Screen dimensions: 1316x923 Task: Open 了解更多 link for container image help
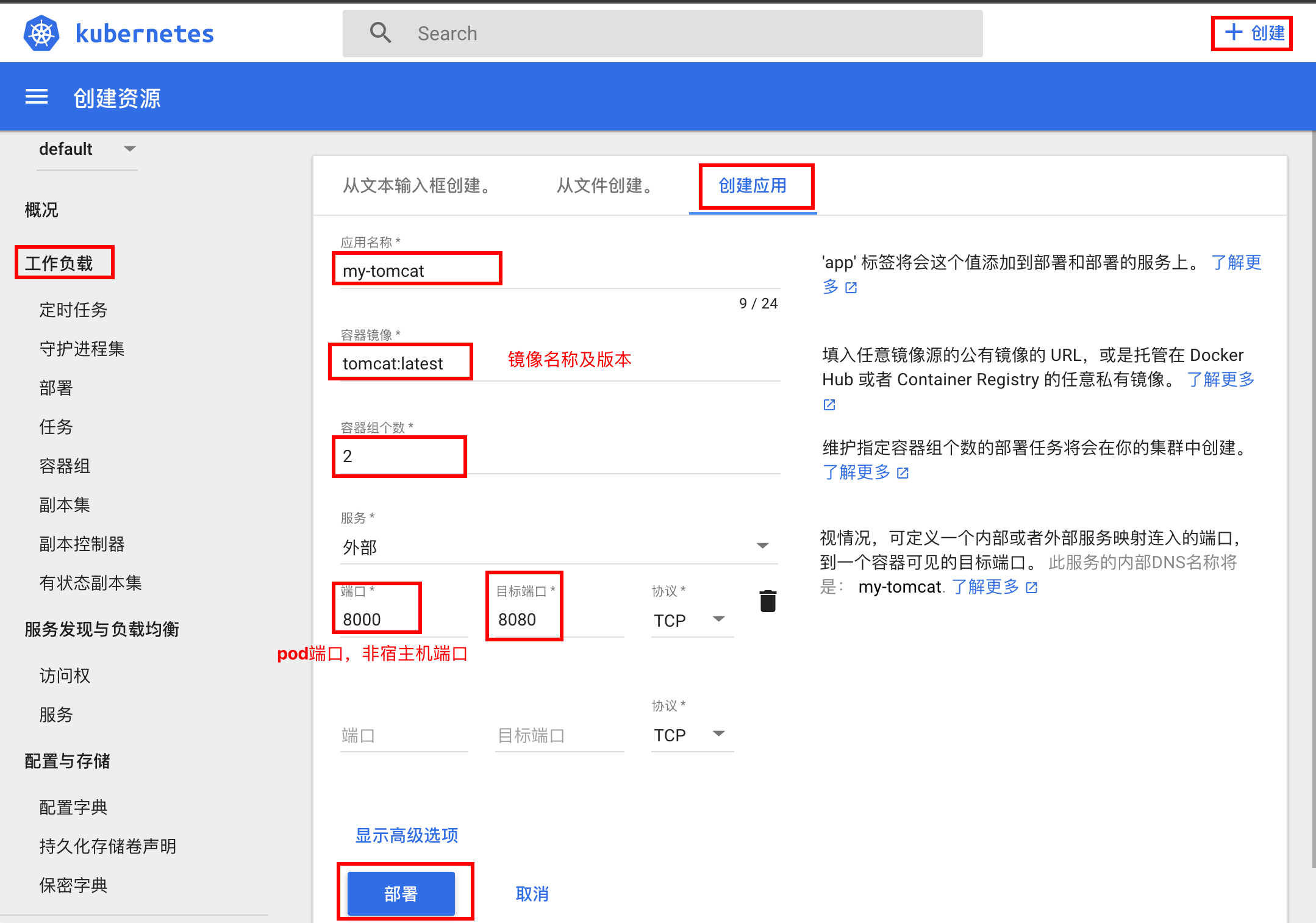(x=1221, y=380)
